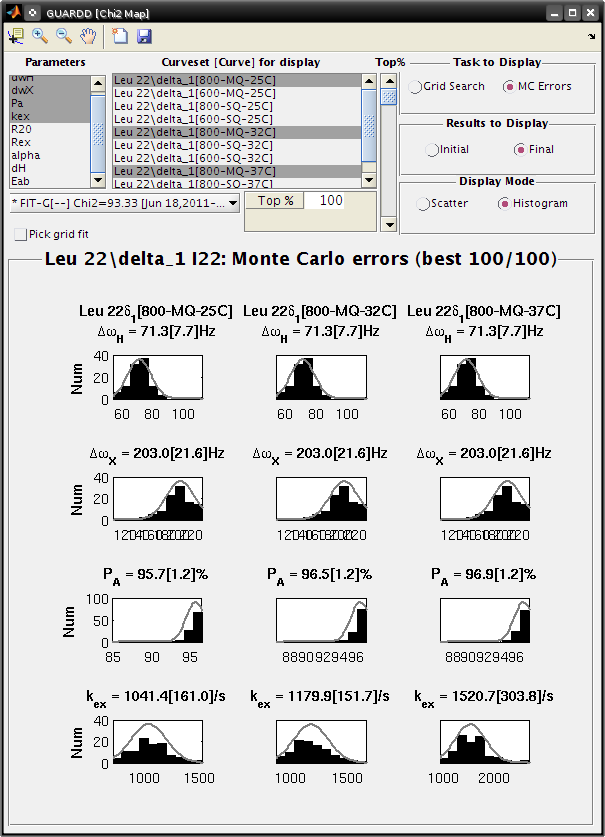Select the MC Errors radio button
The width and height of the screenshot is (605, 837).
(x=509, y=86)
